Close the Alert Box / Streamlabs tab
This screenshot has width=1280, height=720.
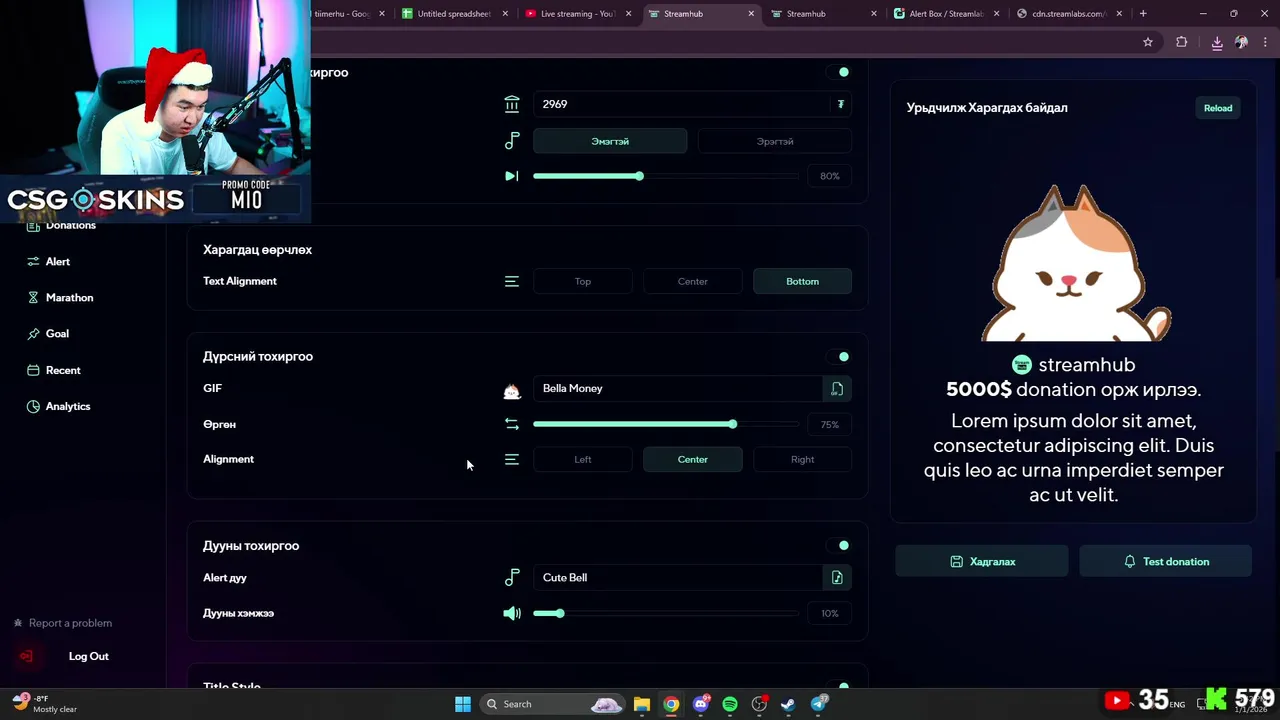(x=996, y=14)
